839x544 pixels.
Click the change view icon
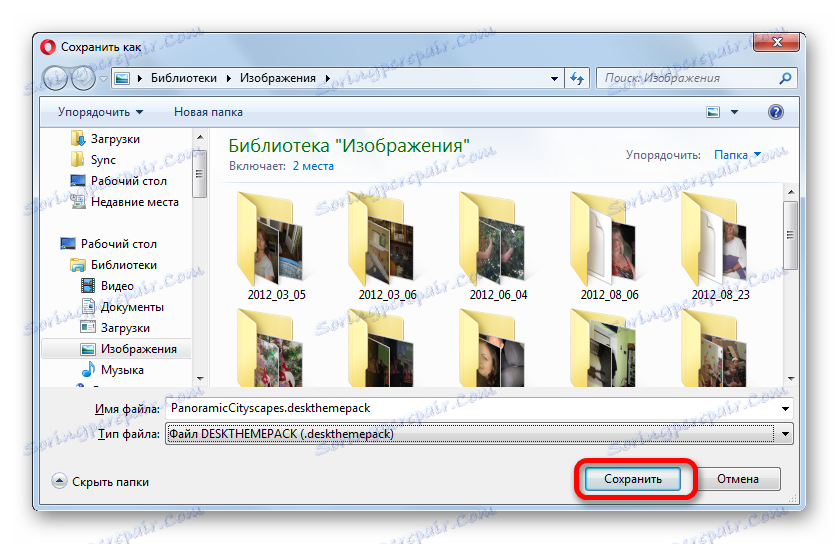[x=713, y=112]
